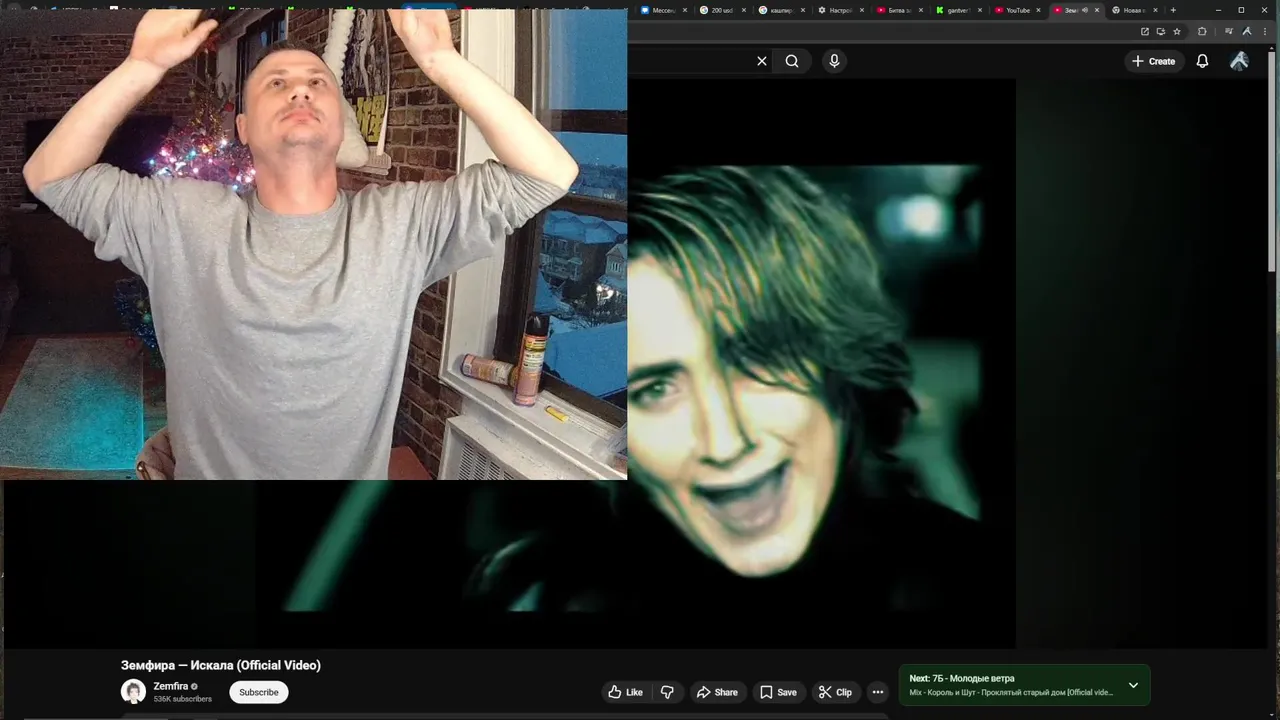This screenshot has width=1280, height=720.
Task: Open the Chrome profile icon in toolbar
Action: (1247, 31)
